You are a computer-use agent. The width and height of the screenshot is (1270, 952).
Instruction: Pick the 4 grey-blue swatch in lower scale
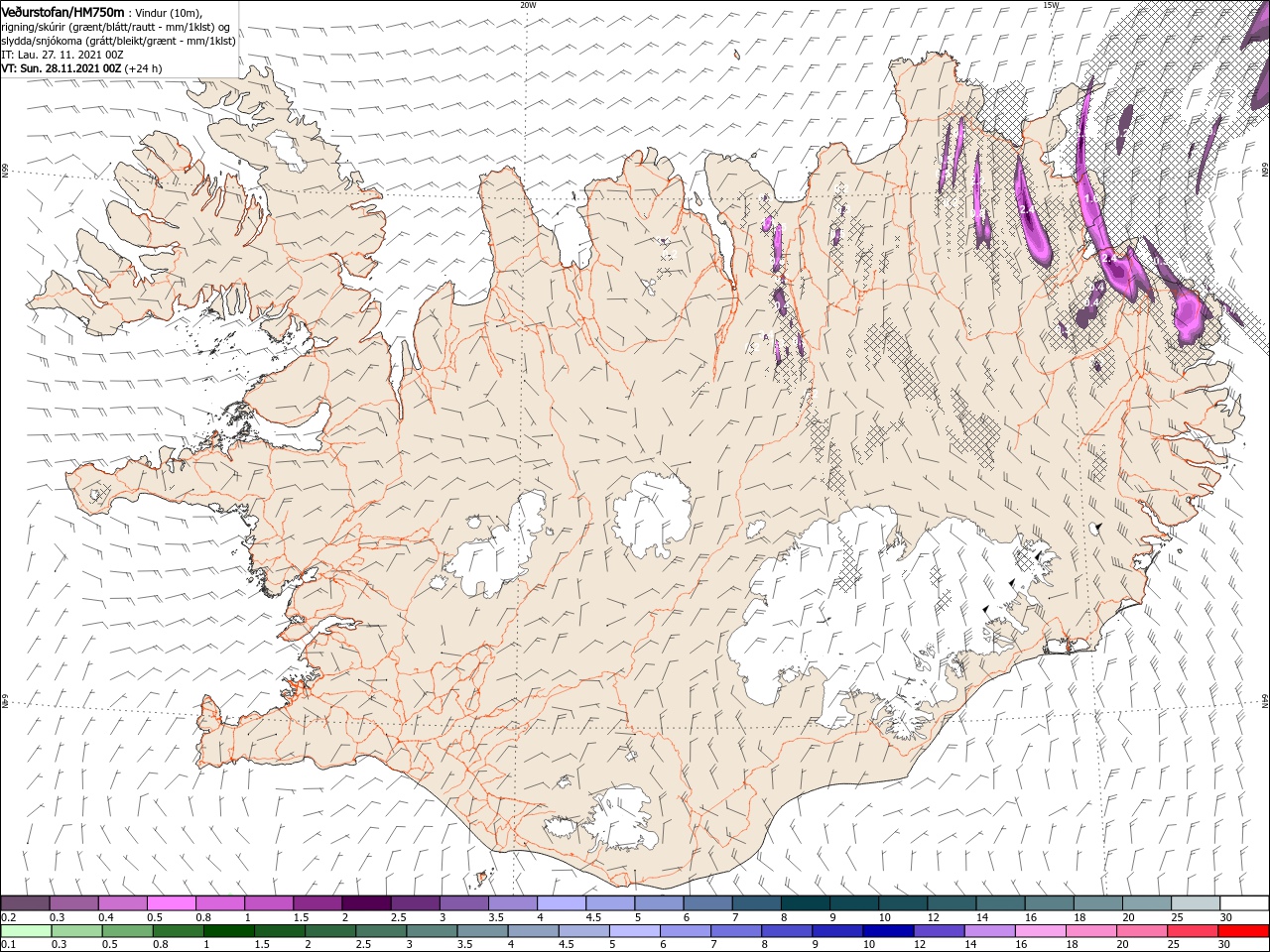pyautogui.click(x=533, y=931)
